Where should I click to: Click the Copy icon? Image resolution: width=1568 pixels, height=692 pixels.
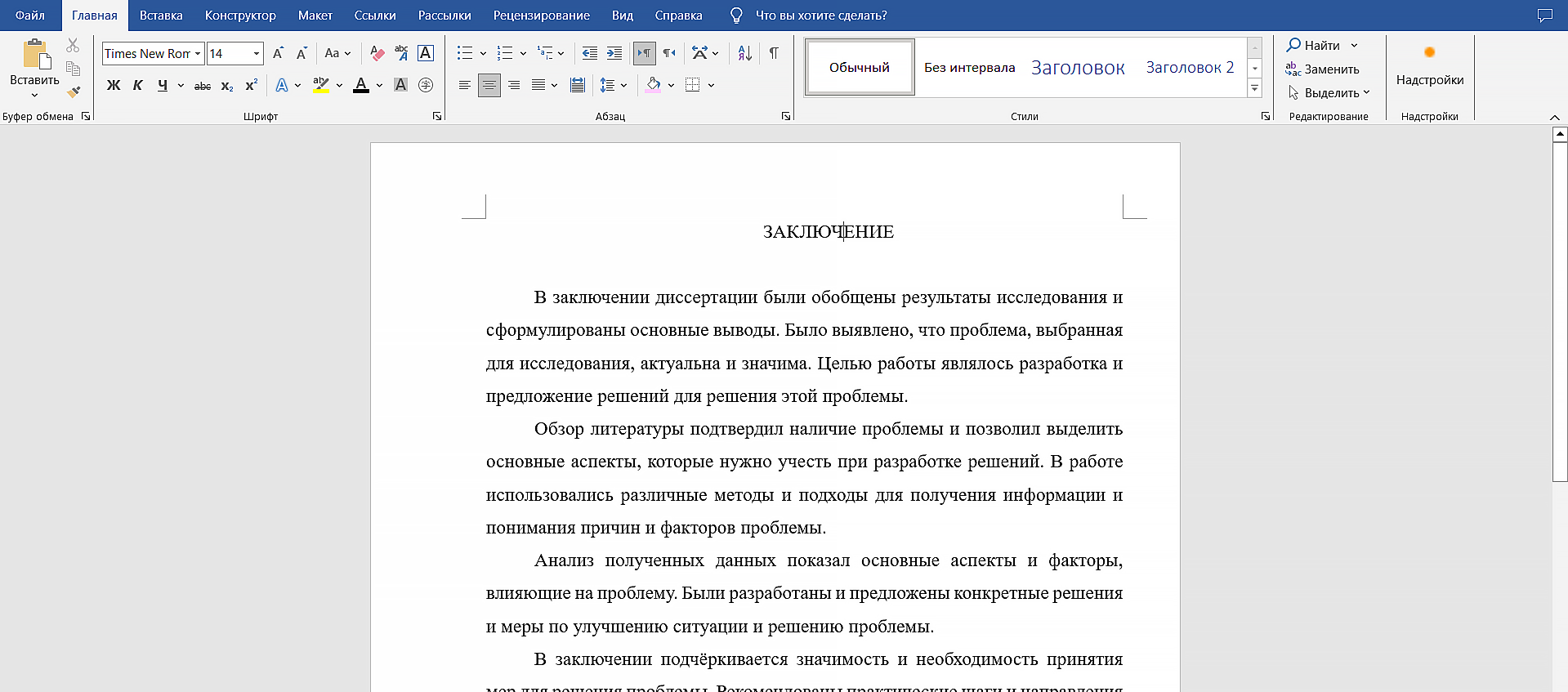73,69
